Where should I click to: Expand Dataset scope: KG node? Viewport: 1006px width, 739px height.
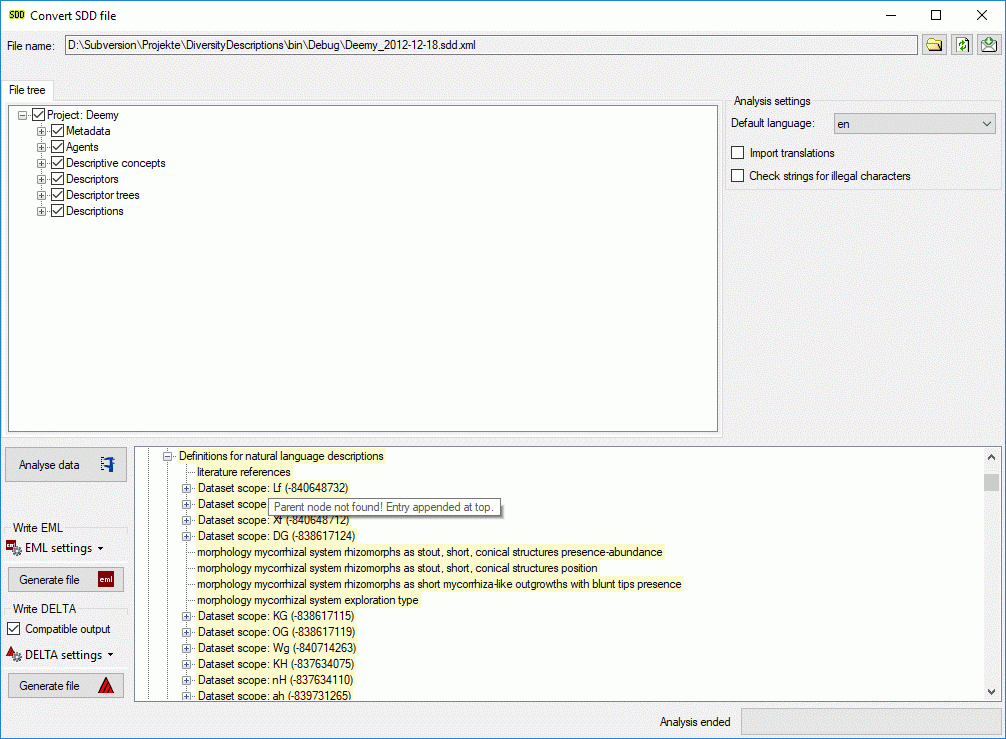[x=186, y=616]
